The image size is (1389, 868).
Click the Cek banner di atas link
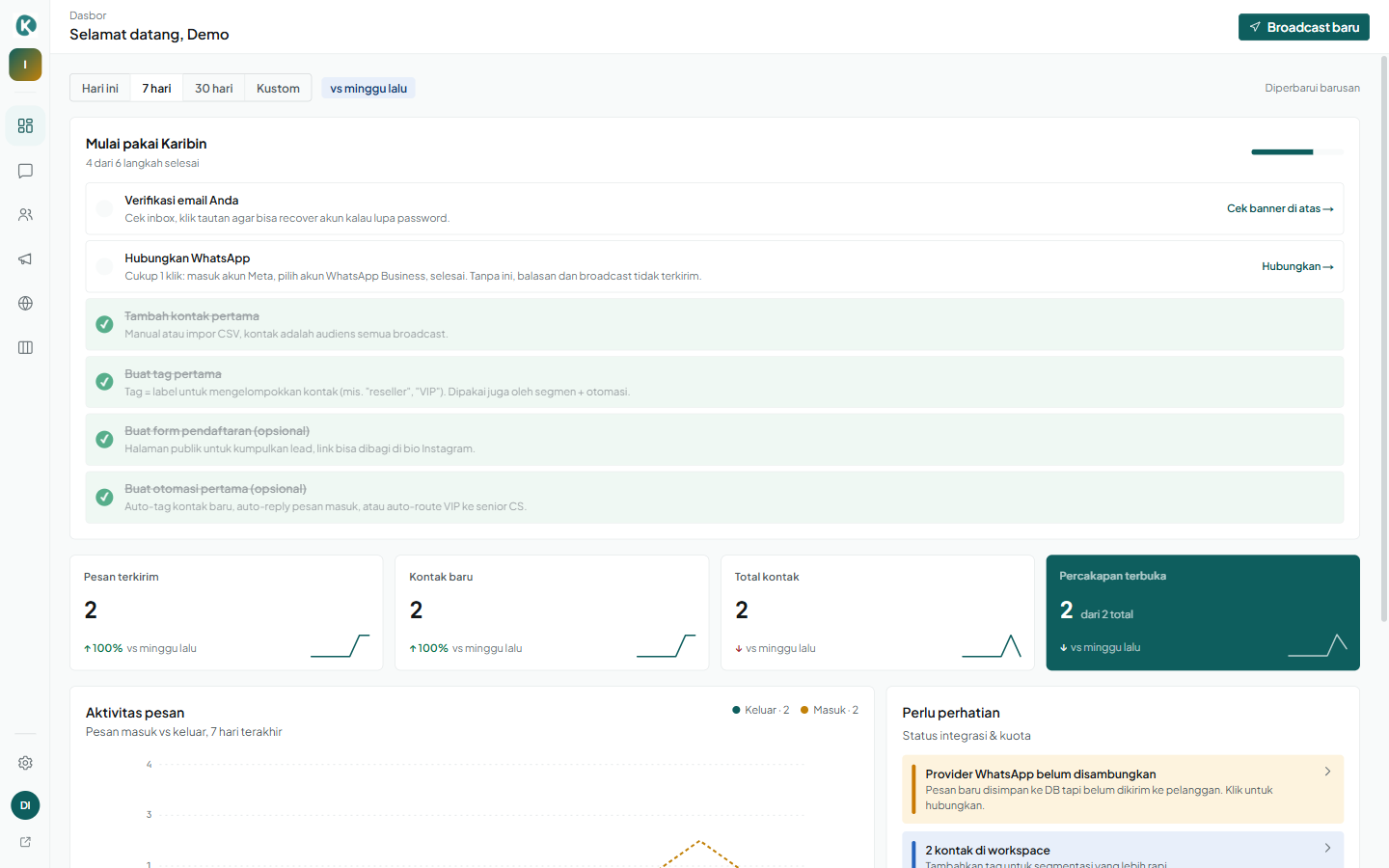(x=1280, y=208)
